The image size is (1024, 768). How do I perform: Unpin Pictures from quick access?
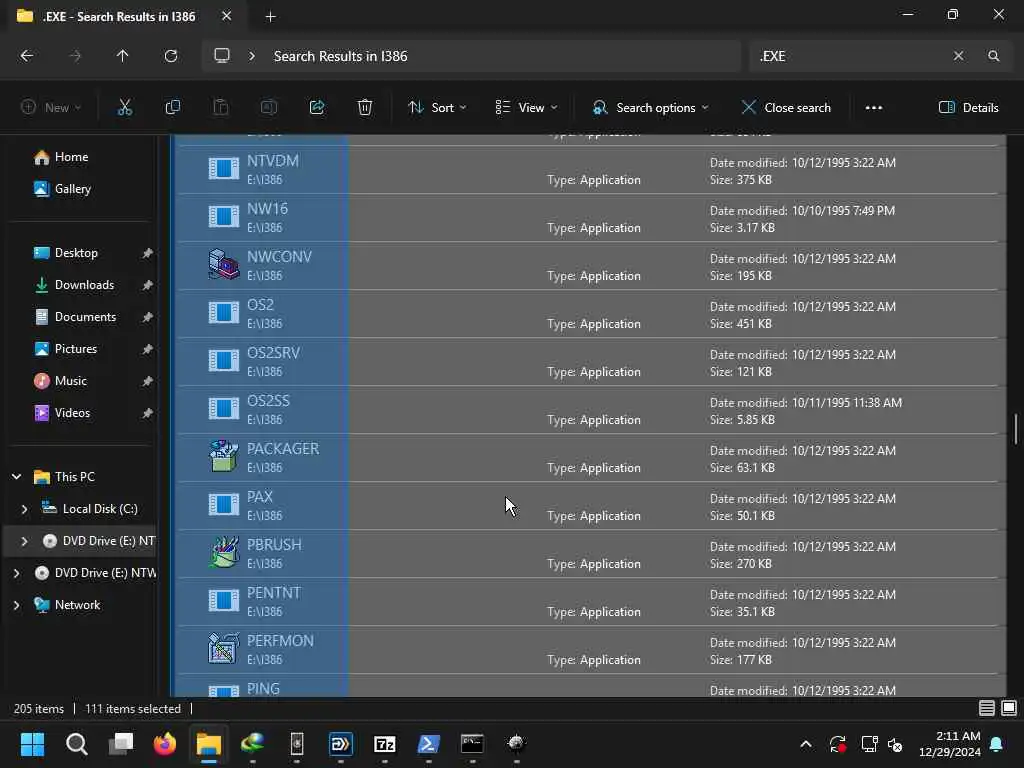click(148, 349)
